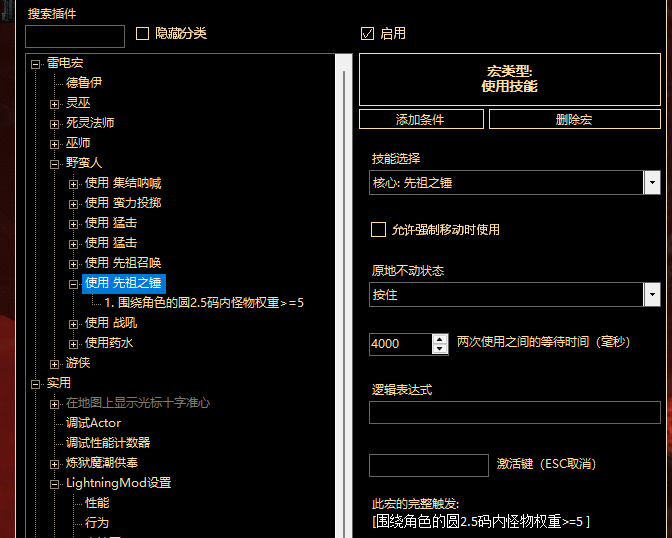The width and height of the screenshot is (672, 538).
Task: Click the 添加条件 button
Action: (x=420, y=119)
